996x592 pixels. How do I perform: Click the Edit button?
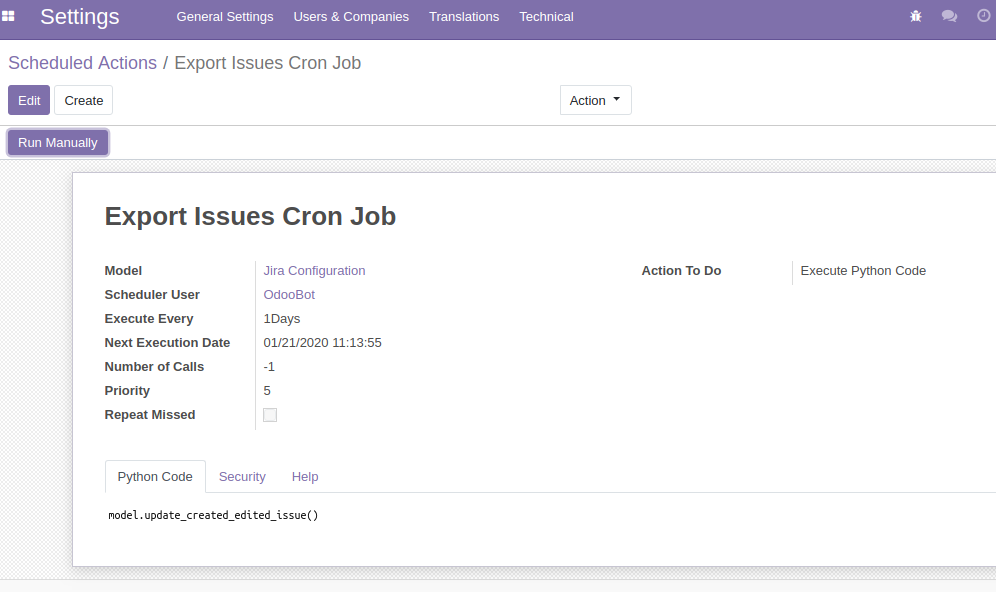tap(29, 100)
